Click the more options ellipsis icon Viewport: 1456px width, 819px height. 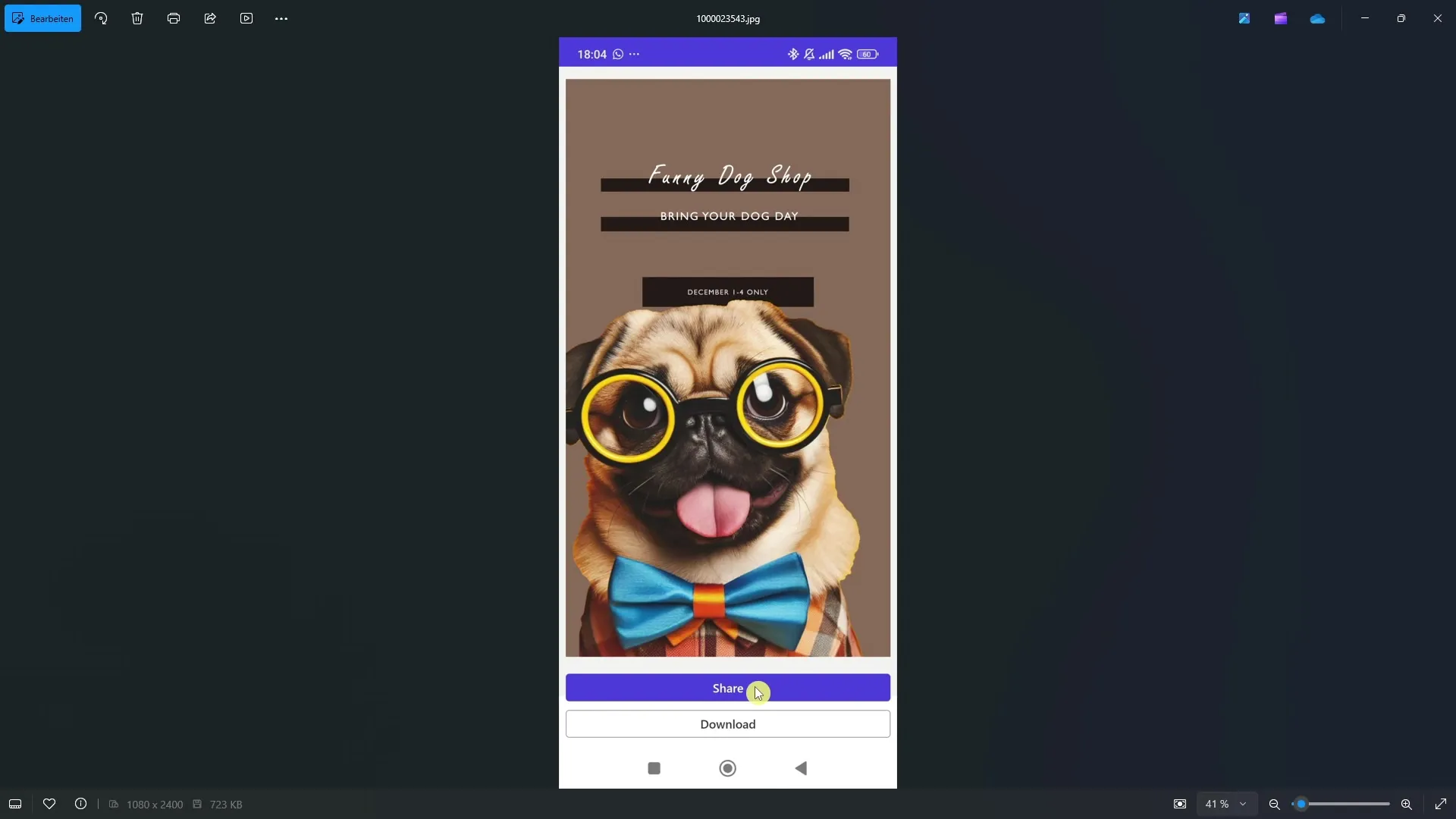(282, 18)
